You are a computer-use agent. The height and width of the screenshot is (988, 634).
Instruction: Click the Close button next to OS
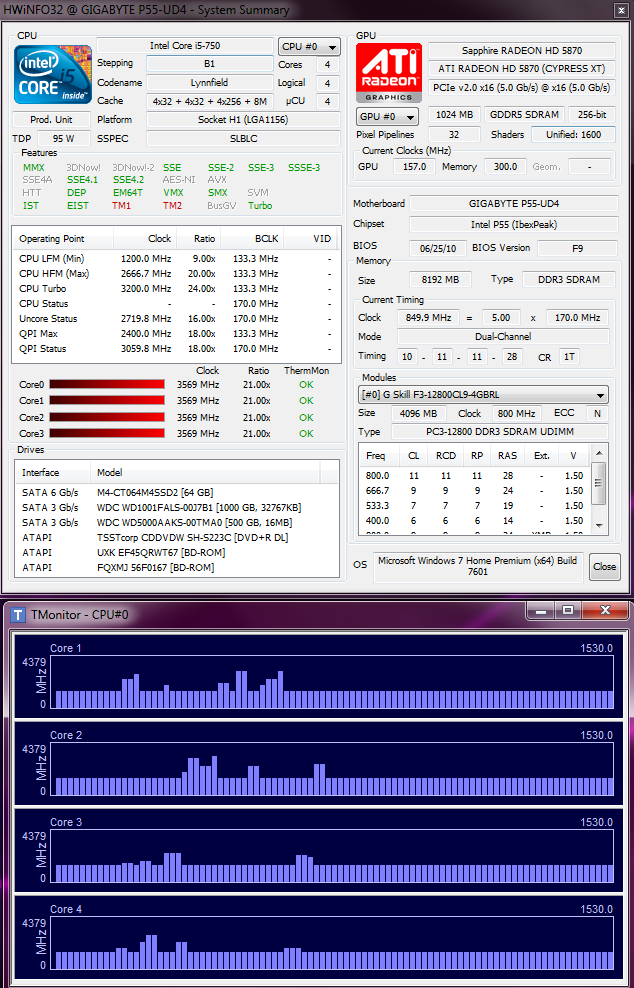(x=604, y=566)
